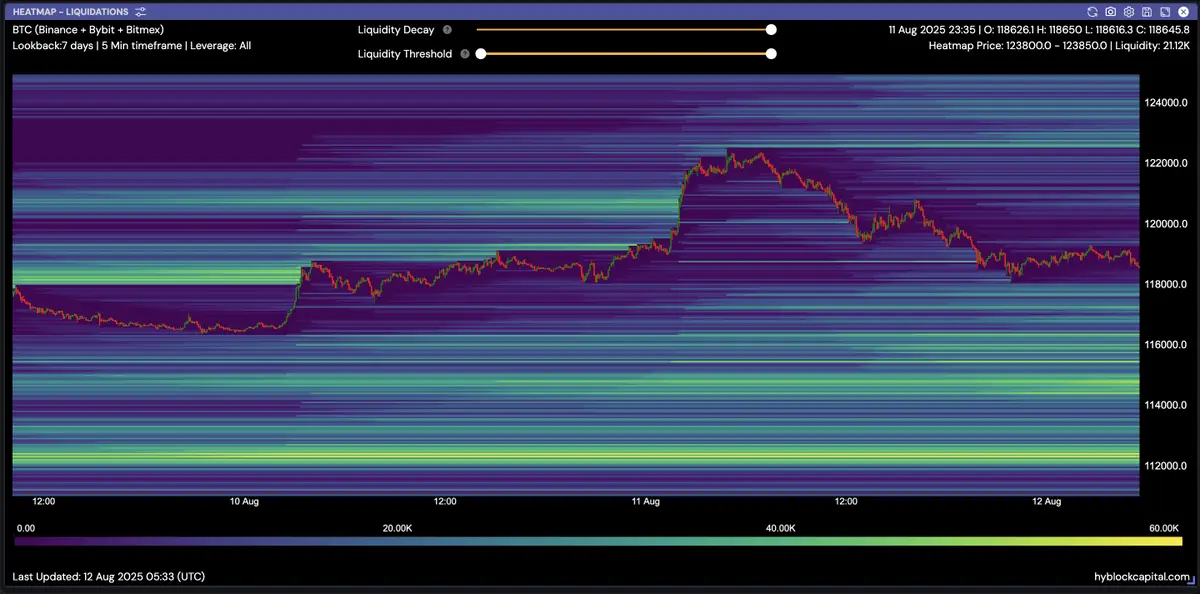Viewport: 1200px width, 594px height.
Task: Click the Liquidity Threshold right slider handle
Action: (771, 54)
